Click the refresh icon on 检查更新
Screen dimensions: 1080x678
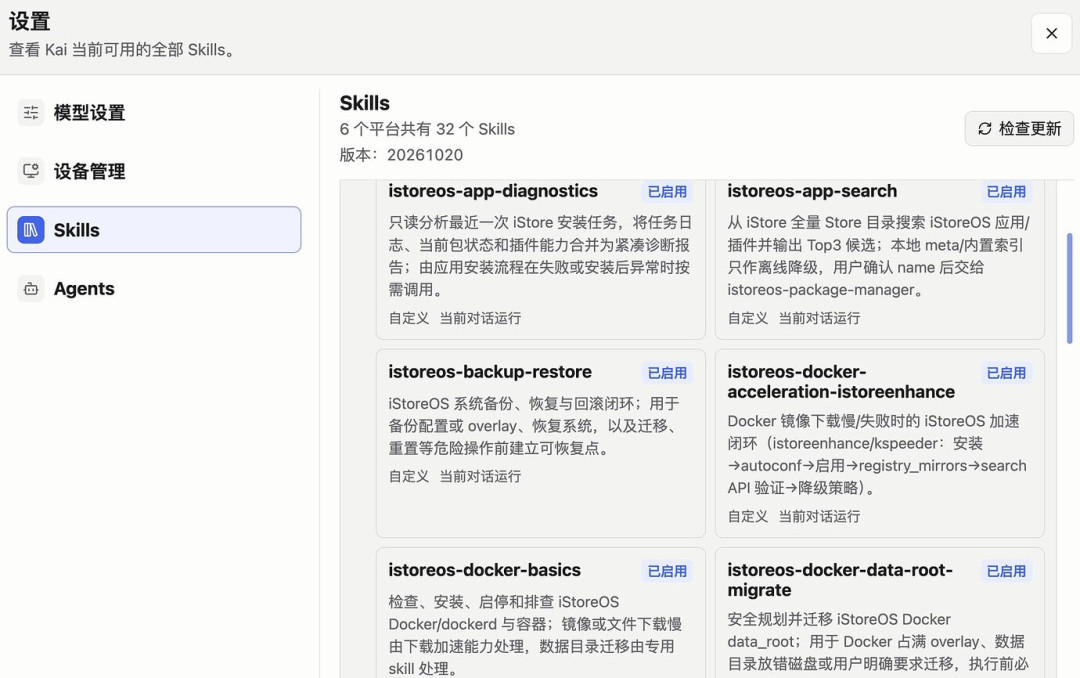985,129
